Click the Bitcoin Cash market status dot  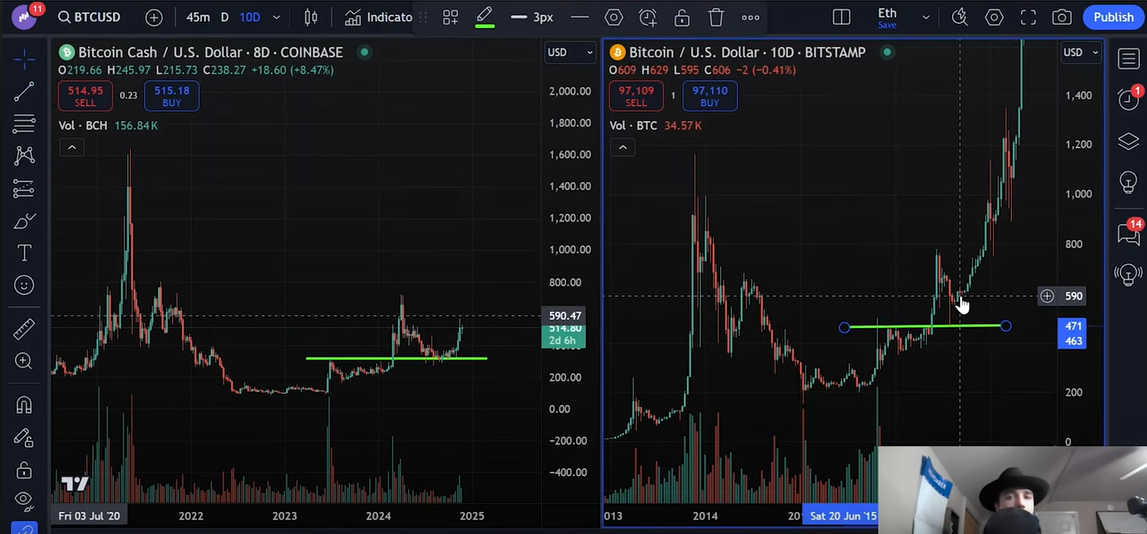click(x=364, y=52)
